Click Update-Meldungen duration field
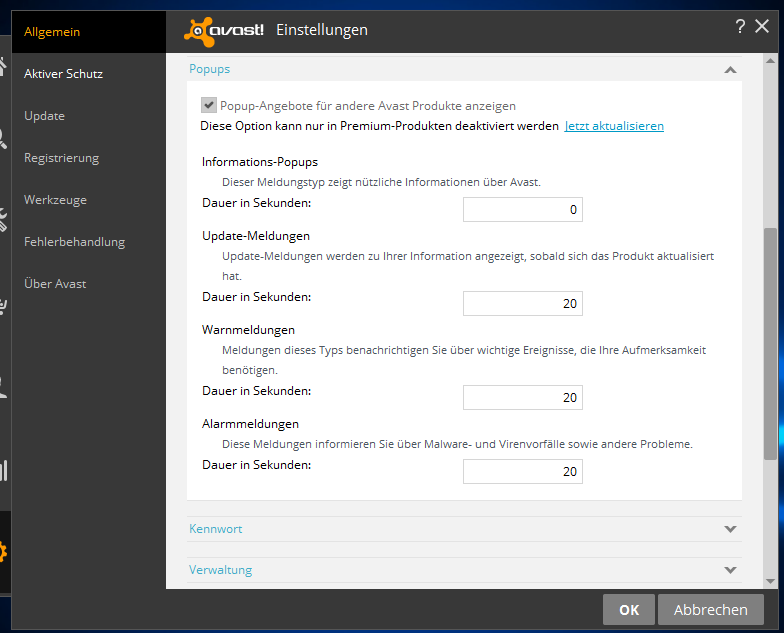 click(x=522, y=304)
